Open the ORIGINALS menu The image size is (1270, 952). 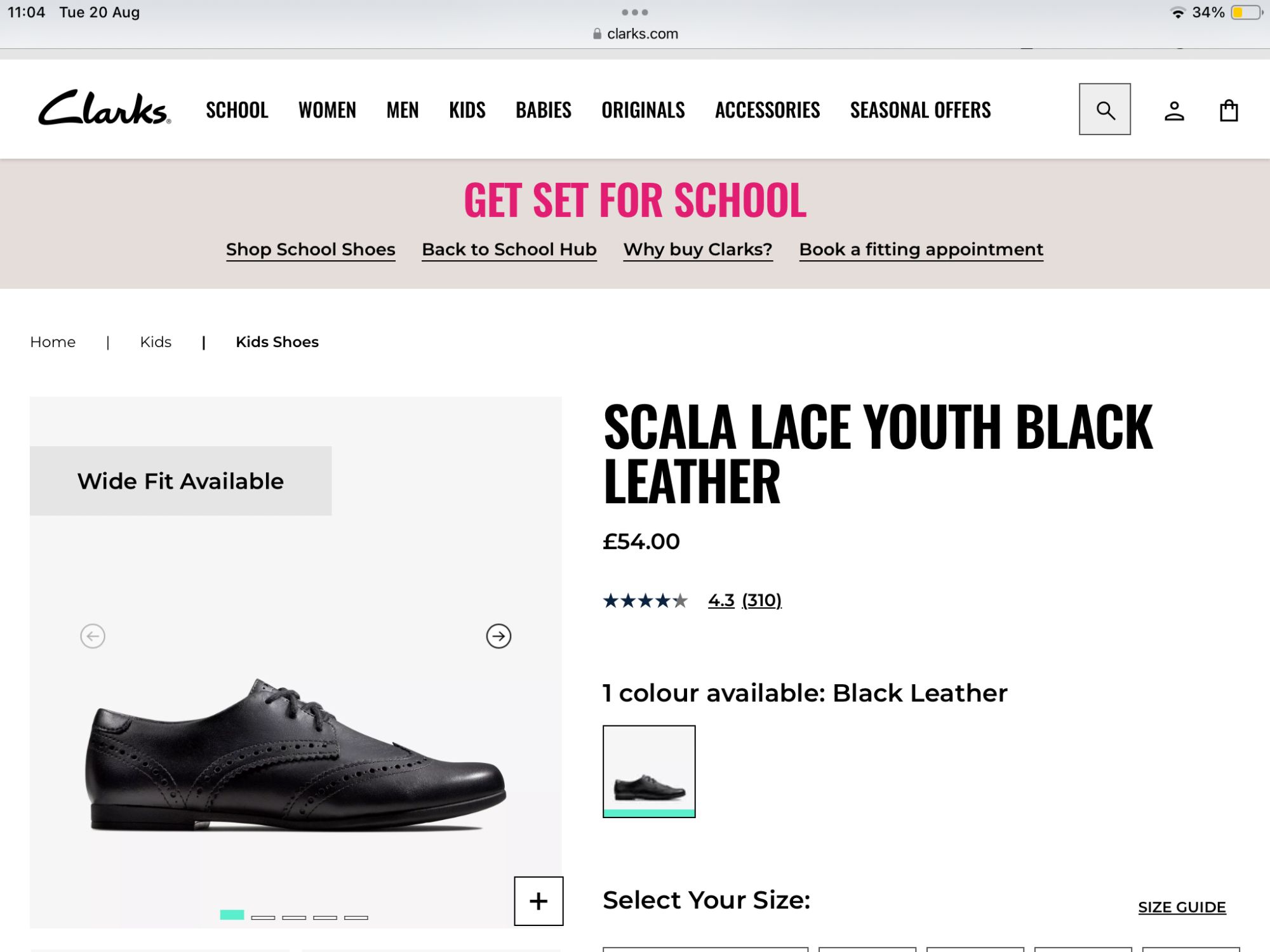(643, 110)
